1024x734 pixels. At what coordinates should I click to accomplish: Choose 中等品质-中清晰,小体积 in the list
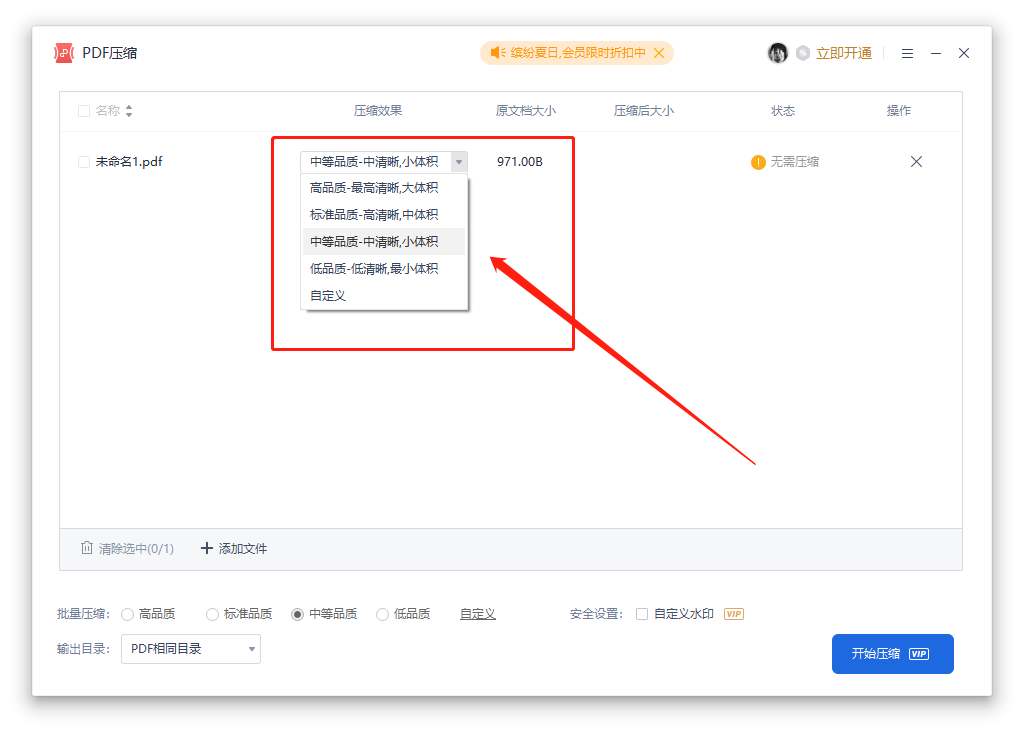tap(384, 242)
